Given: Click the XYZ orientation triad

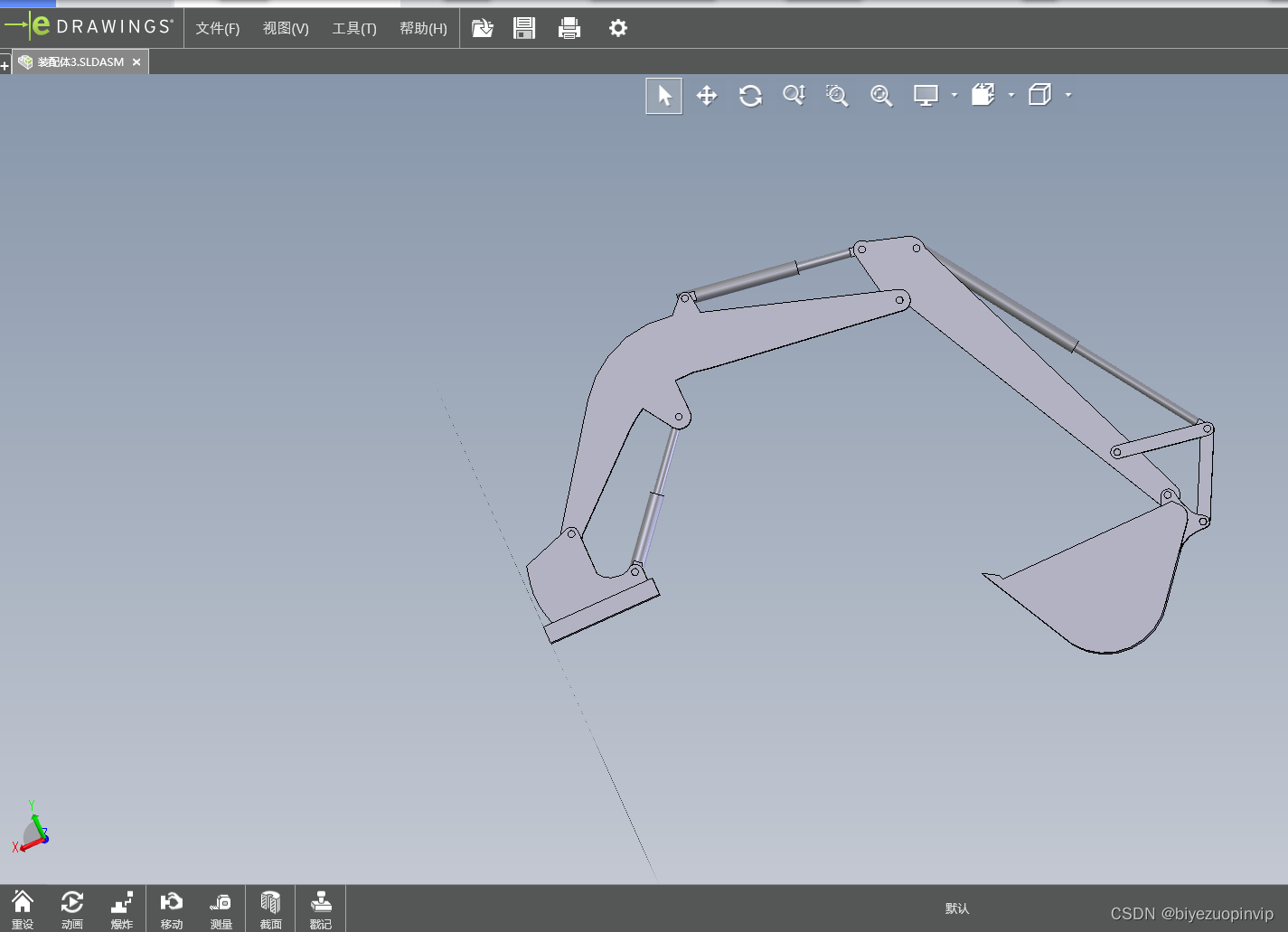Looking at the screenshot, I should 32,827.
